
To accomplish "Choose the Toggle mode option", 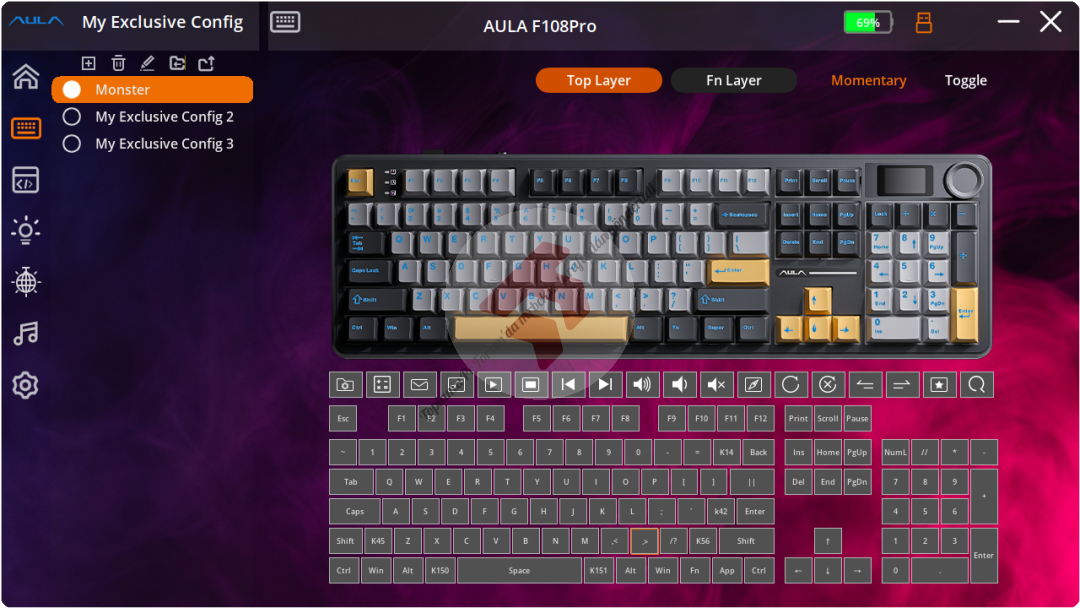I will (966, 81).
